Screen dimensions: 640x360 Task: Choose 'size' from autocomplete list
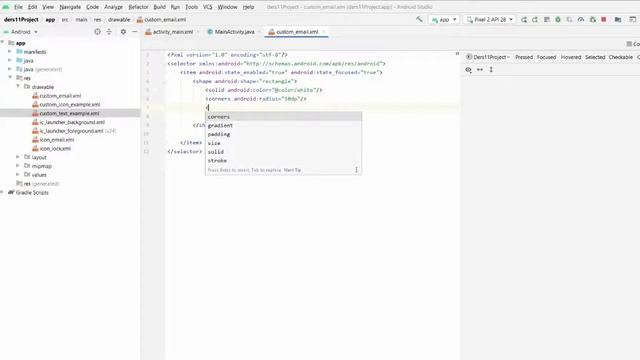[x=283, y=143]
